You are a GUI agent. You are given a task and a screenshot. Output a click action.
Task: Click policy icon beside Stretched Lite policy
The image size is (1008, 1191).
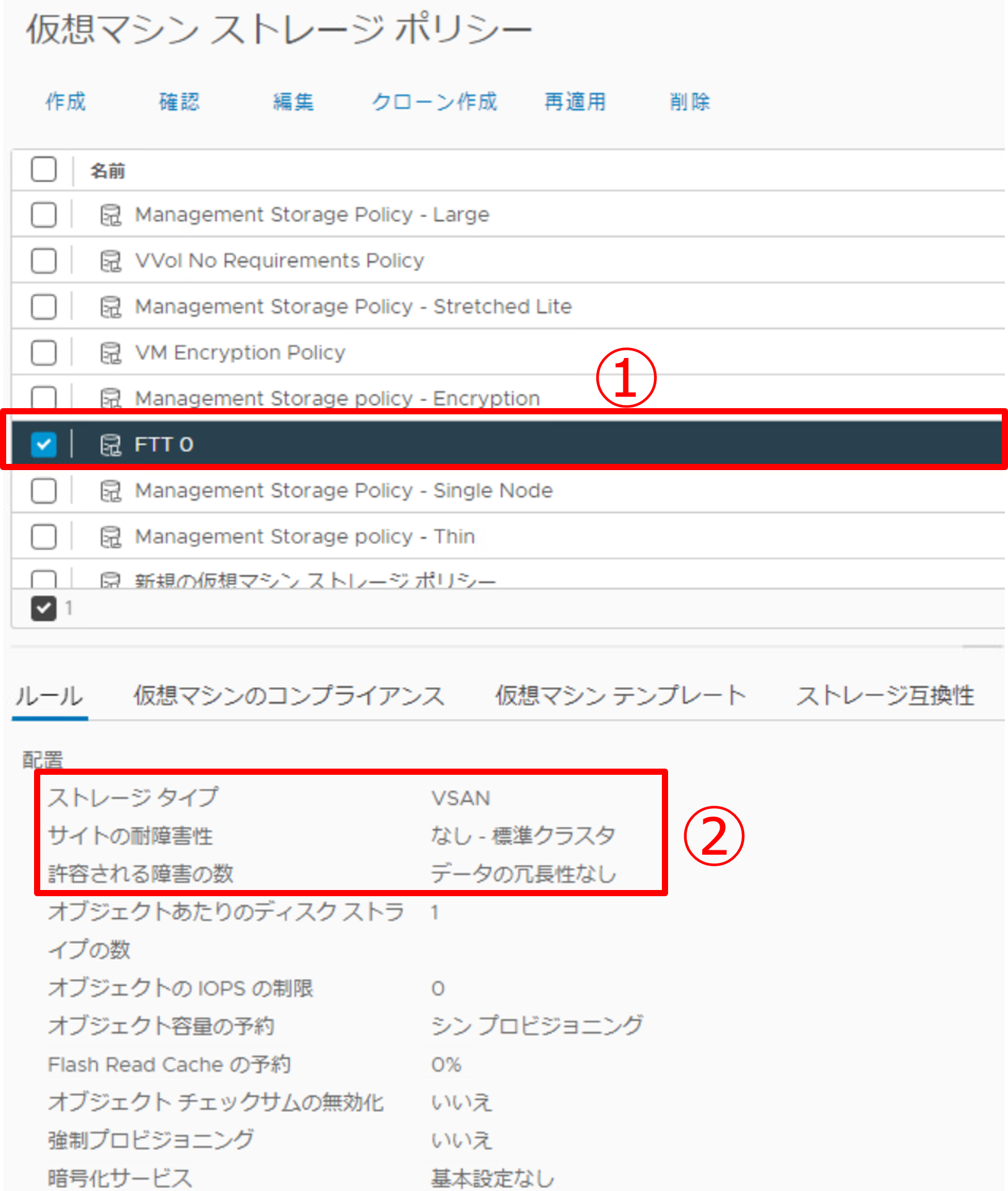[x=111, y=307]
